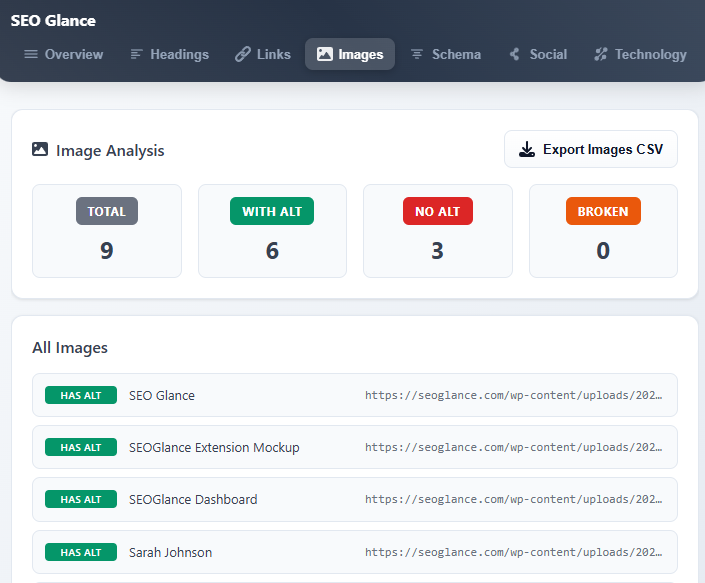Select Sarah Johnson alt text
705x583 pixels.
click(170, 552)
